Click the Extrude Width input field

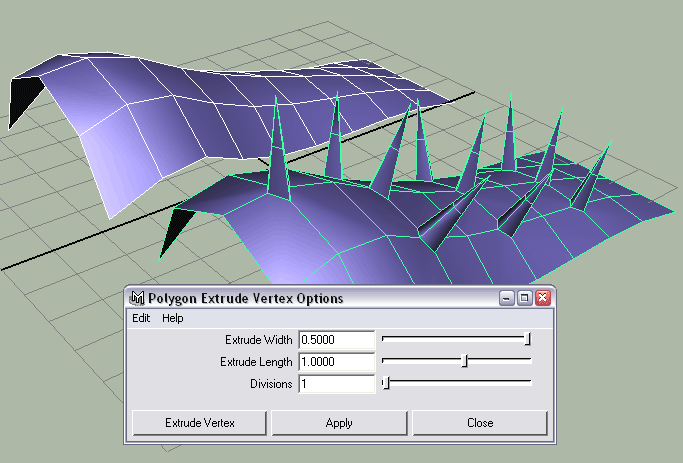(x=336, y=340)
